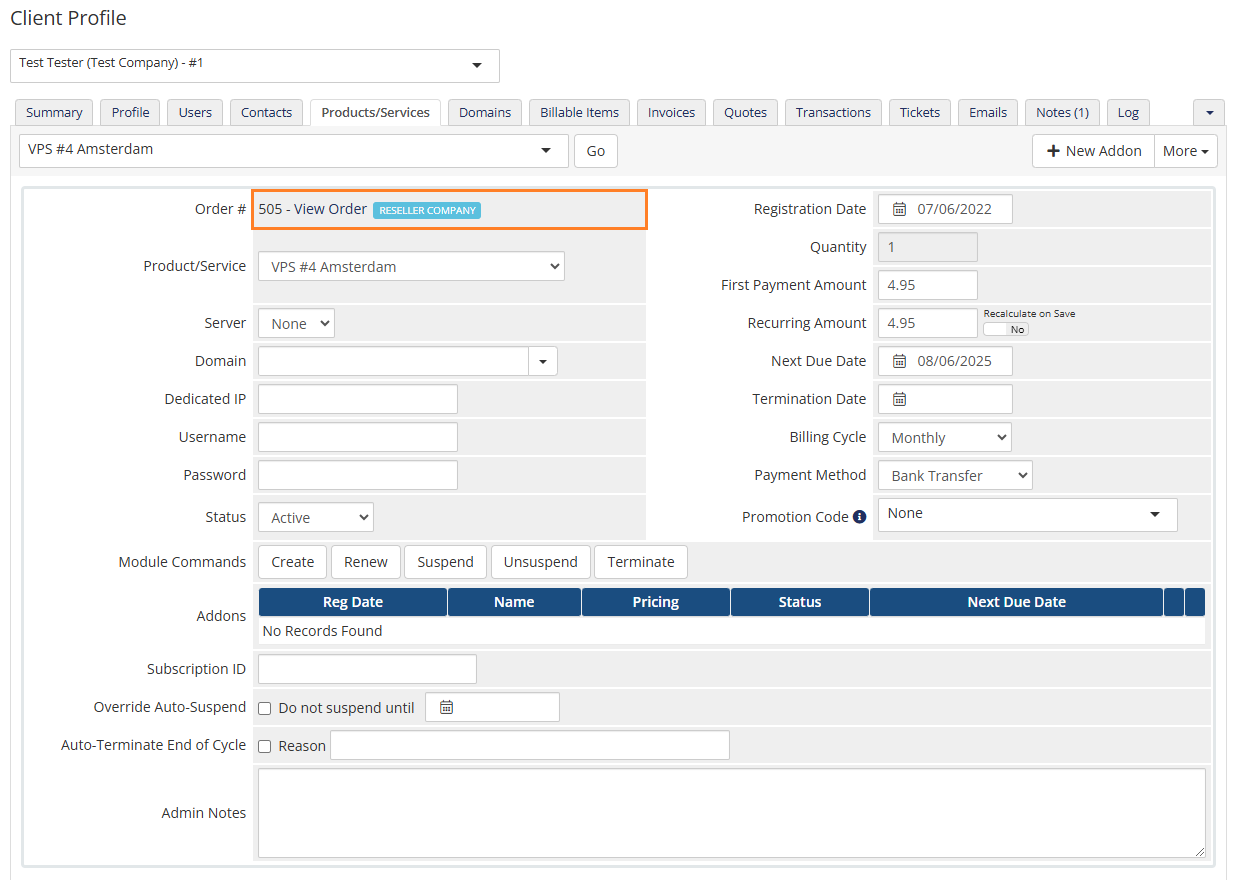Open VPS #4 Amsterdam service selector dropdown

(294, 151)
